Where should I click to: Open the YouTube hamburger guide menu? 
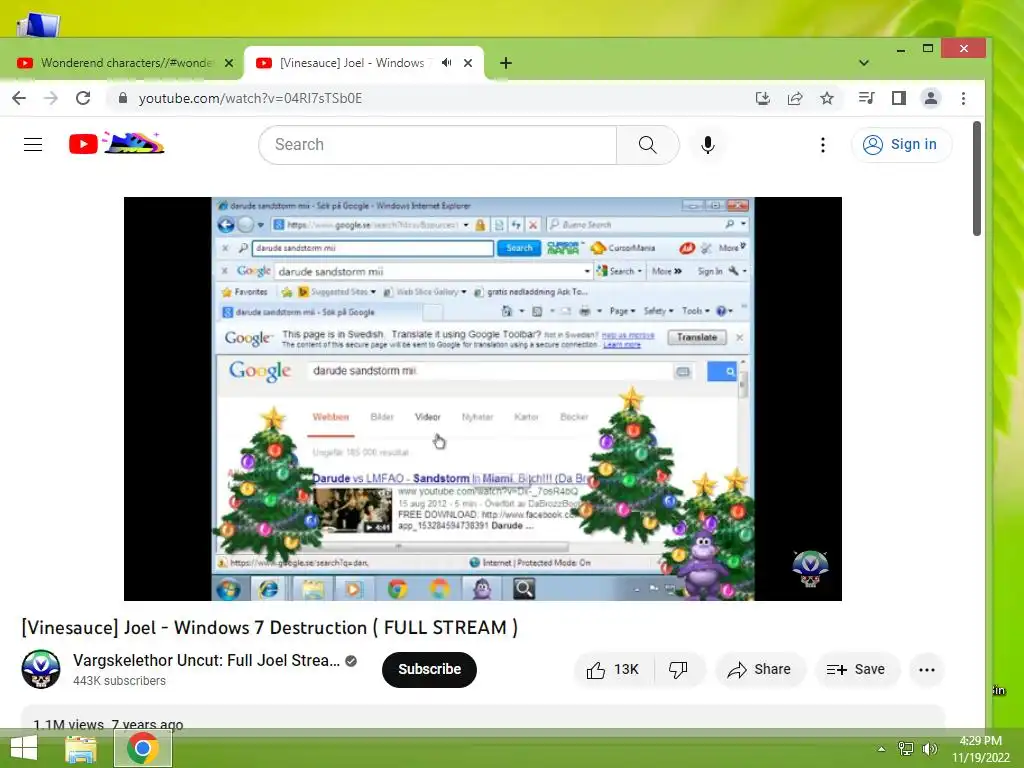point(33,144)
